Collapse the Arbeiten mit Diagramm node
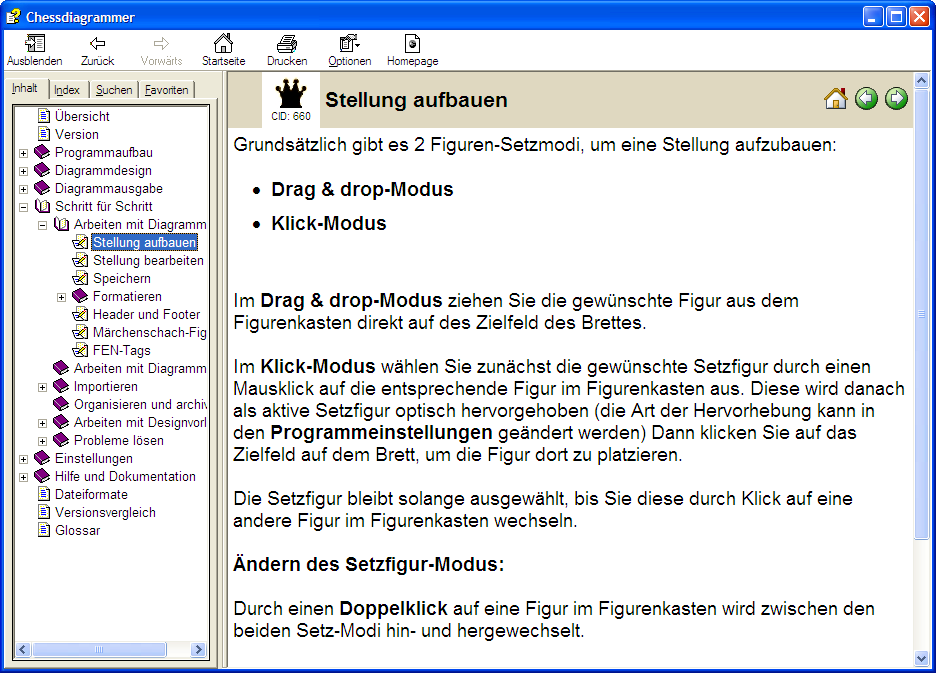Image resolution: width=936 pixels, height=673 pixels. click(42, 226)
